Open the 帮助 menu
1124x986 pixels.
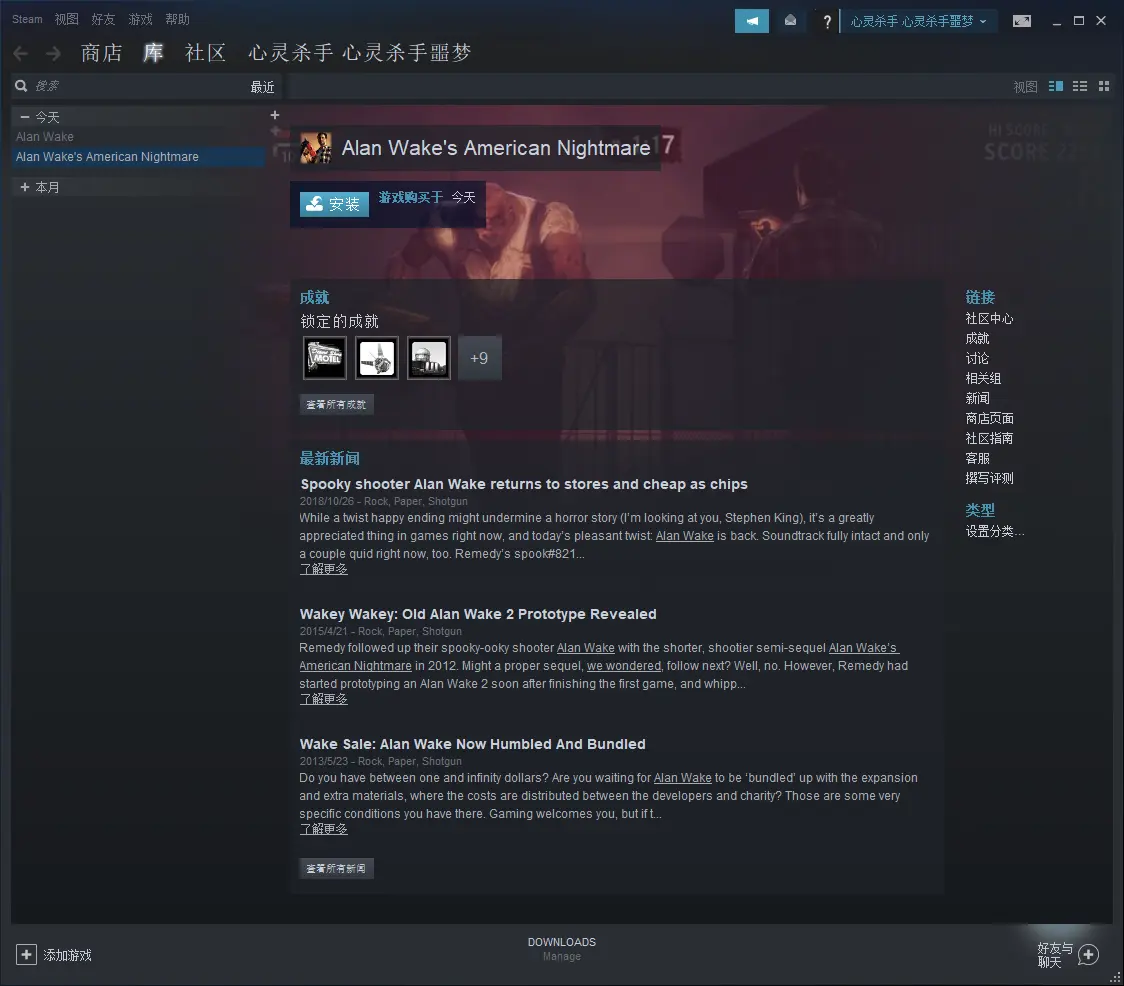pos(177,19)
